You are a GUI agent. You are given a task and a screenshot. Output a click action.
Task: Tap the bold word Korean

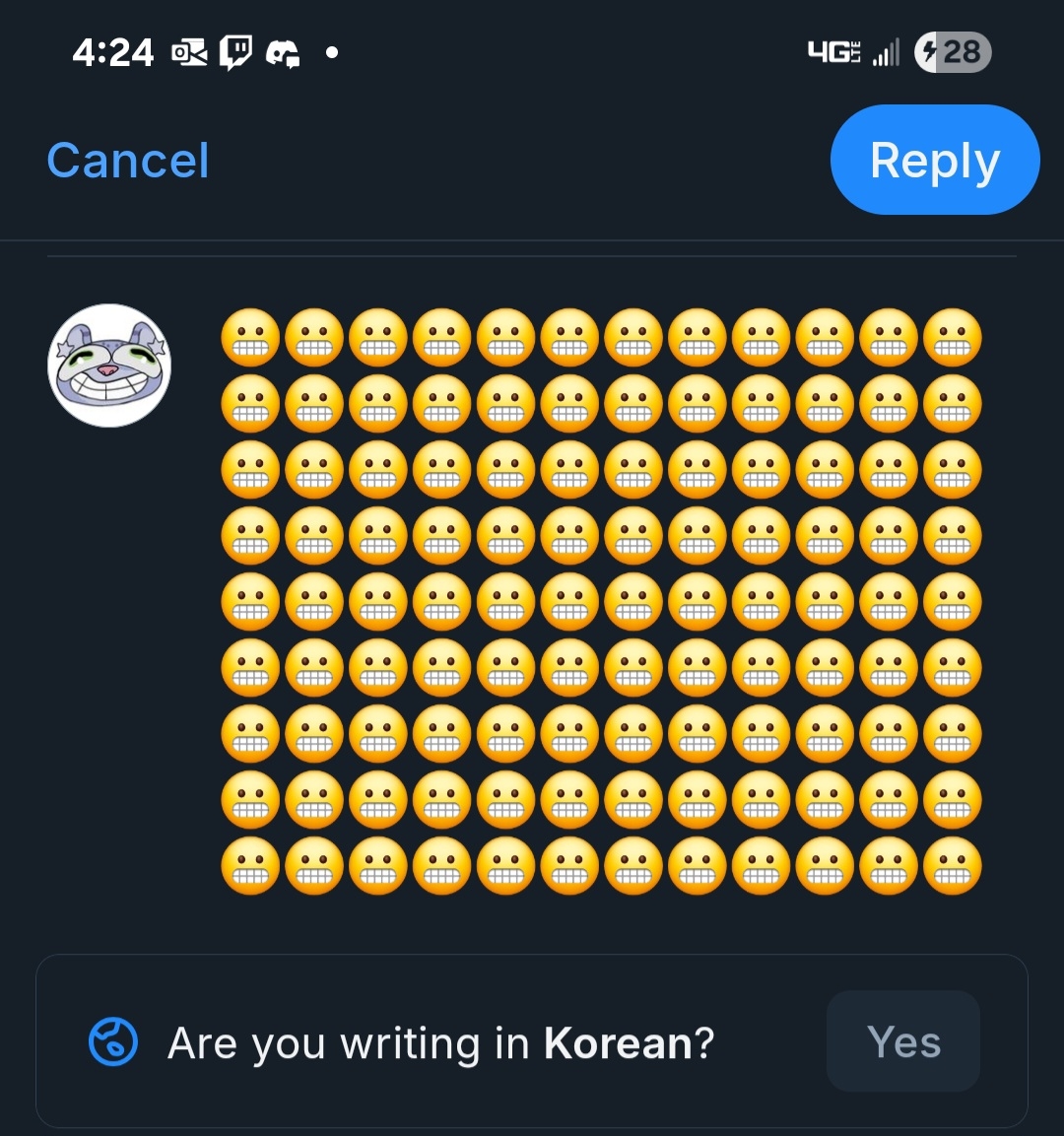pyautogui.click(x=619, y=1042)
